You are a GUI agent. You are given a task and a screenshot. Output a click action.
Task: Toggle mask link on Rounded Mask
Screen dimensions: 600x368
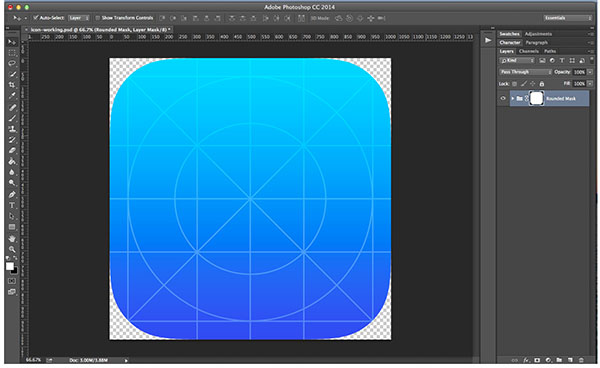527,98
